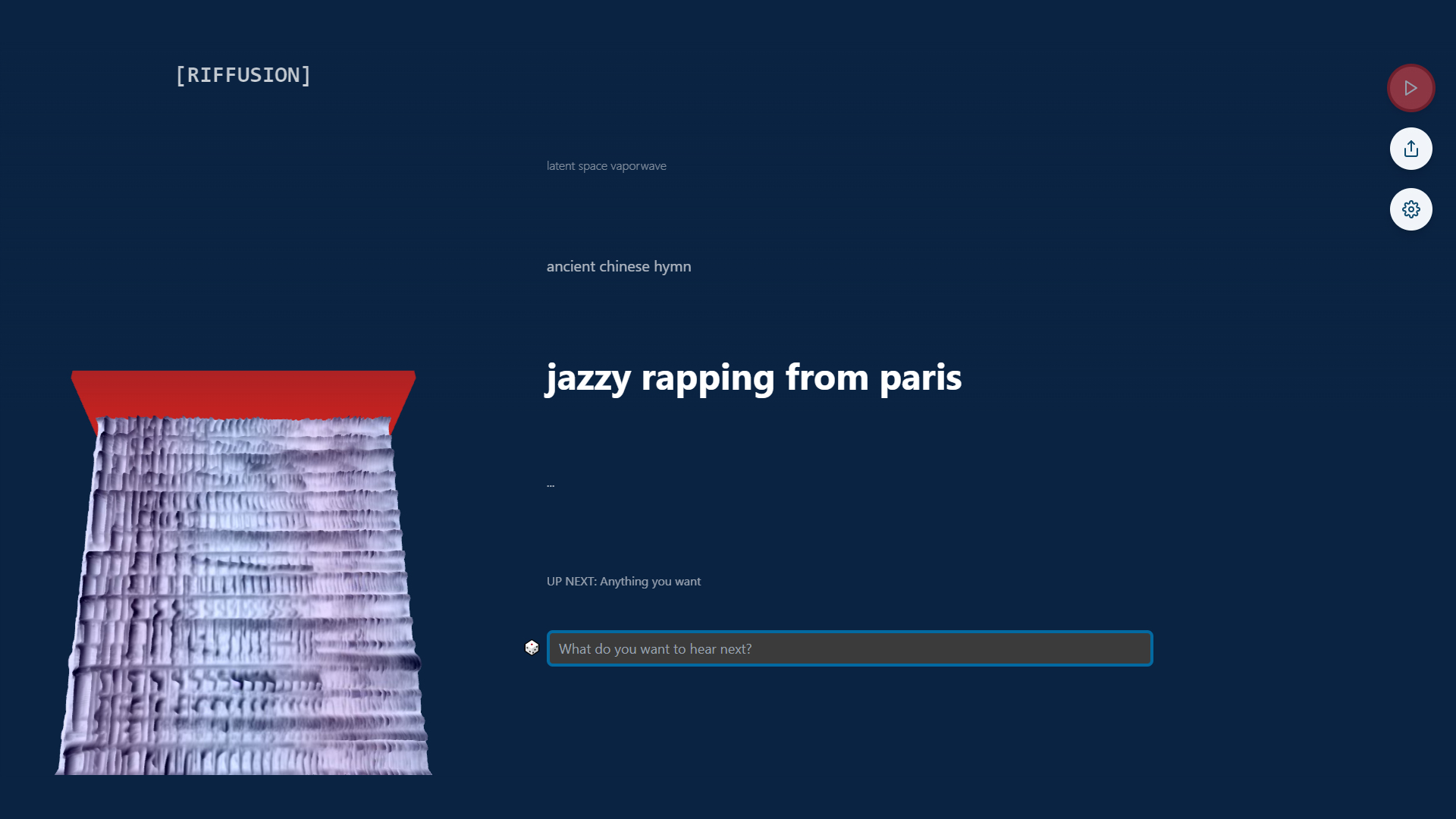The image size is (1456, 819).
Task: Open the [RIFFUSION] logo link
Action: tap(243, 75)
